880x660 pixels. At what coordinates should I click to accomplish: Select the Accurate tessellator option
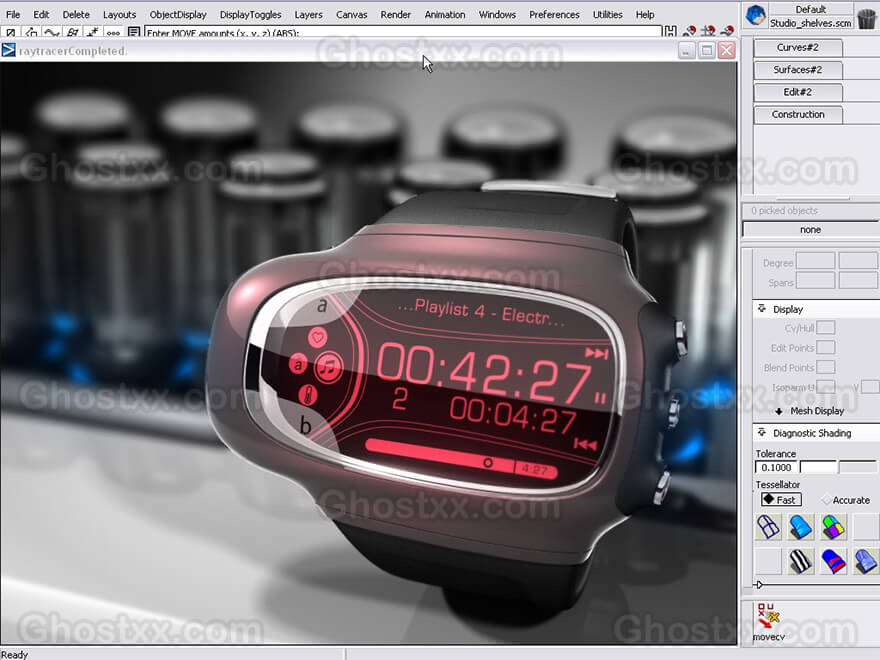coord(845,500)
